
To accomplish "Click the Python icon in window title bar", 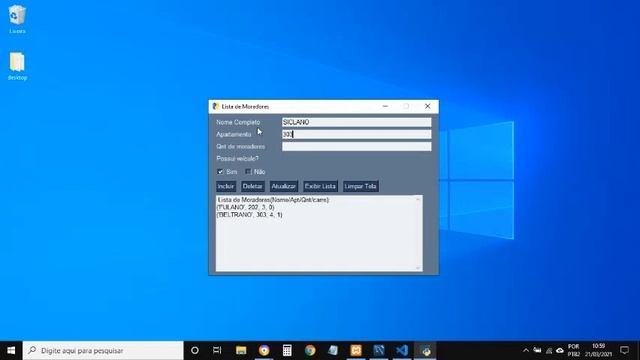I will point(216,107).
